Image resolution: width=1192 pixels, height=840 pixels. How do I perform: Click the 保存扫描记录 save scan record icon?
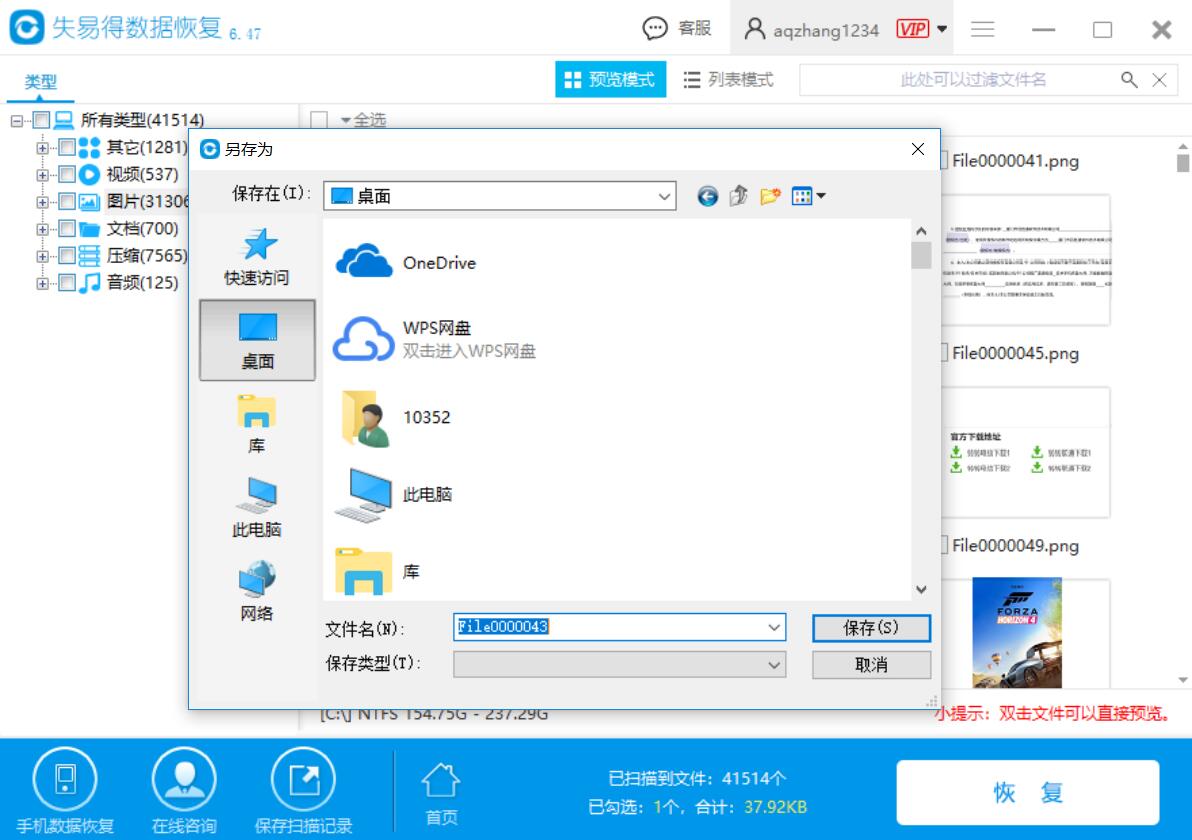303,779
